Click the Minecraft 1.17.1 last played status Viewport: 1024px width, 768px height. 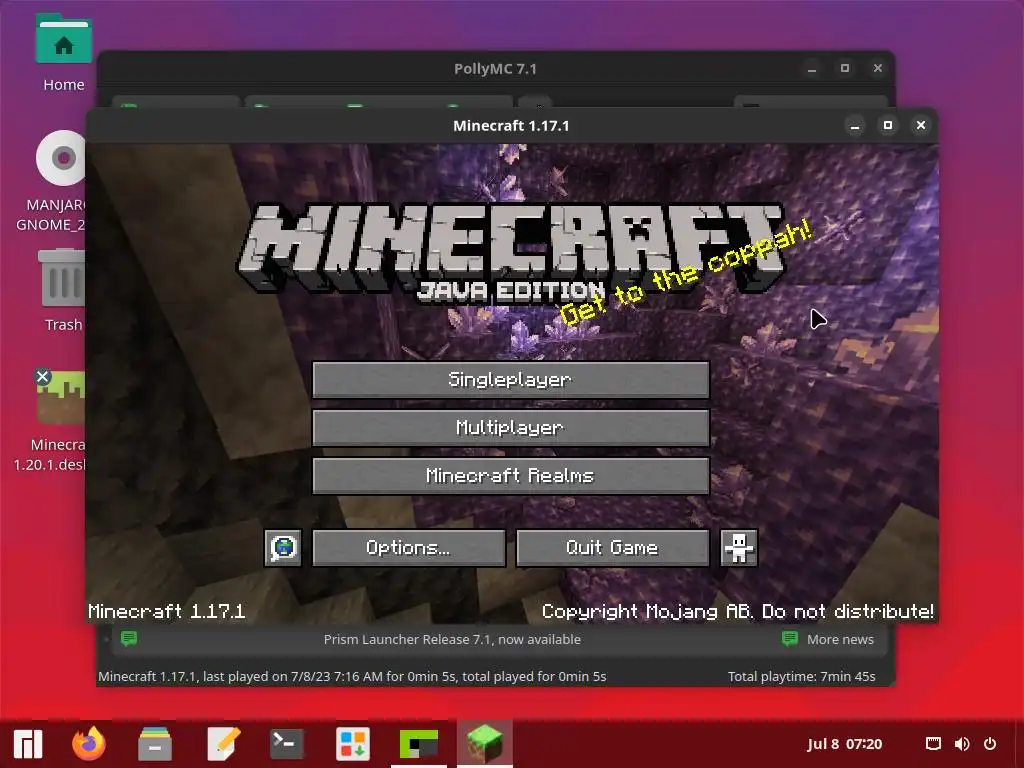point(352,677)
